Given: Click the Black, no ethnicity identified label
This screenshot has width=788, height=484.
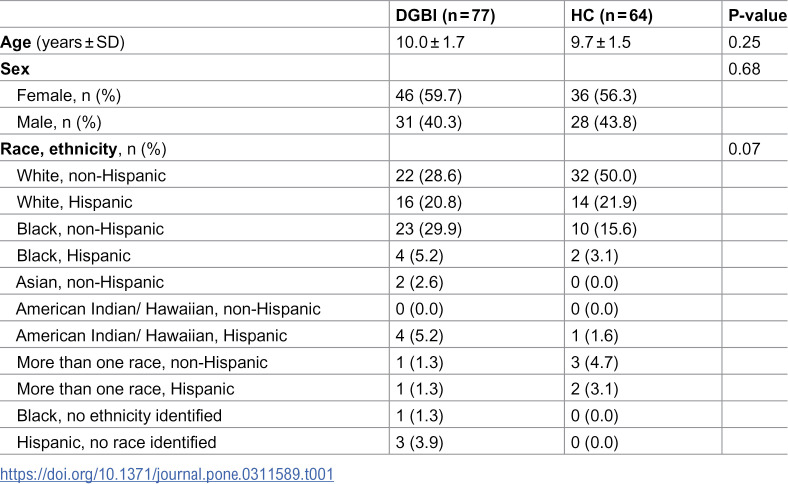Looking at the screenshot, I should pyautogui.click(x=119, y=415).
